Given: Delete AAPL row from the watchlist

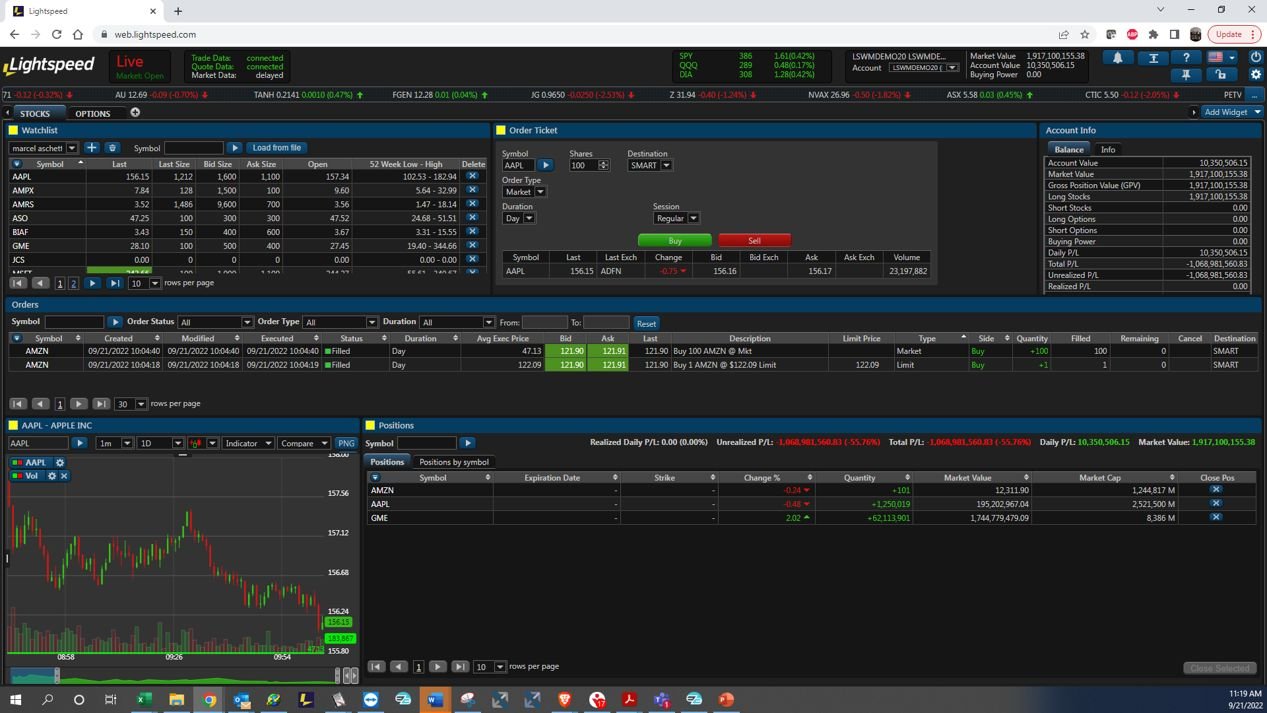Looking at the screenshot, I should pos(472,177).
